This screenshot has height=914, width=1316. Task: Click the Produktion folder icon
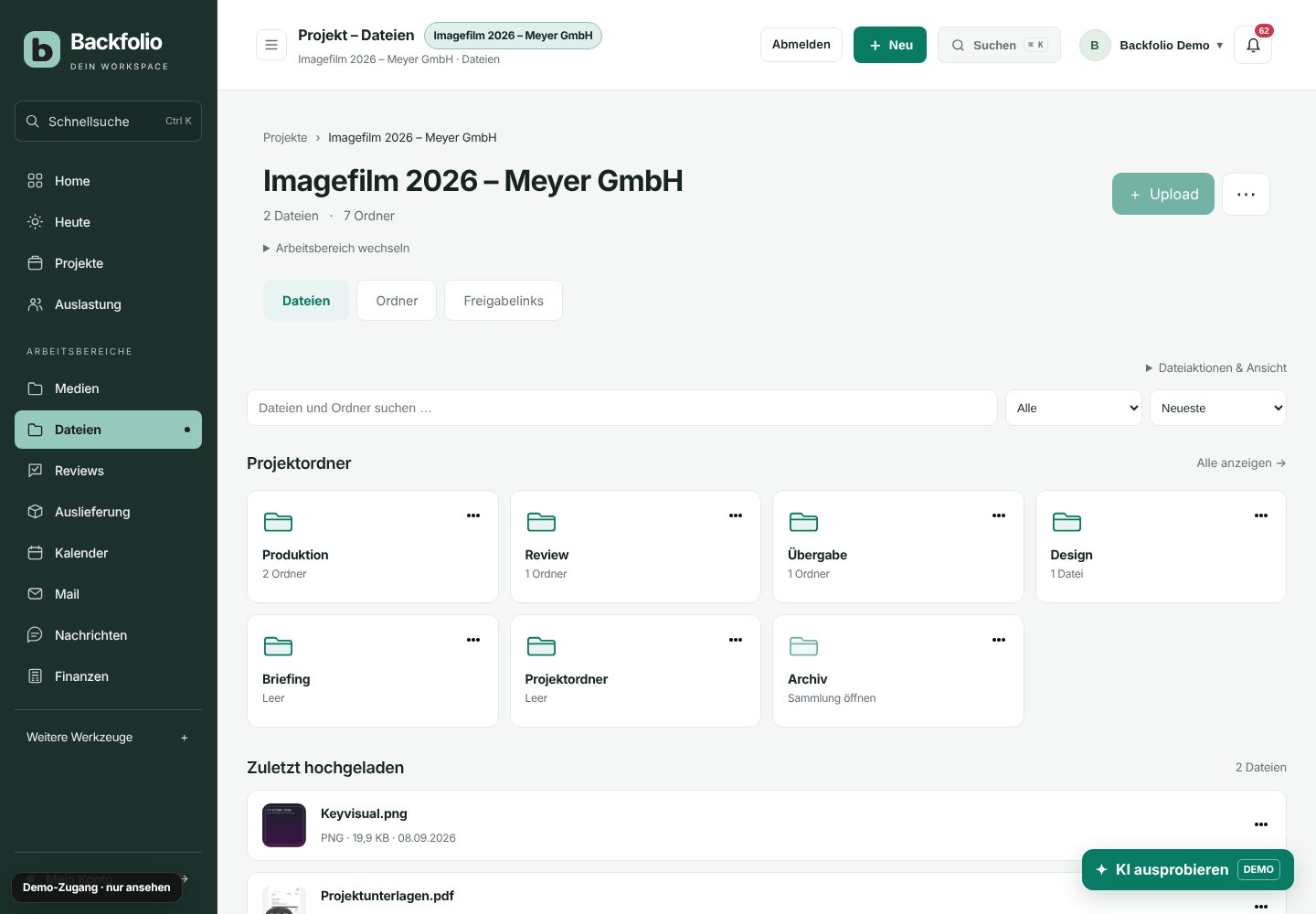pyautogui.click(x=278, y=522)
